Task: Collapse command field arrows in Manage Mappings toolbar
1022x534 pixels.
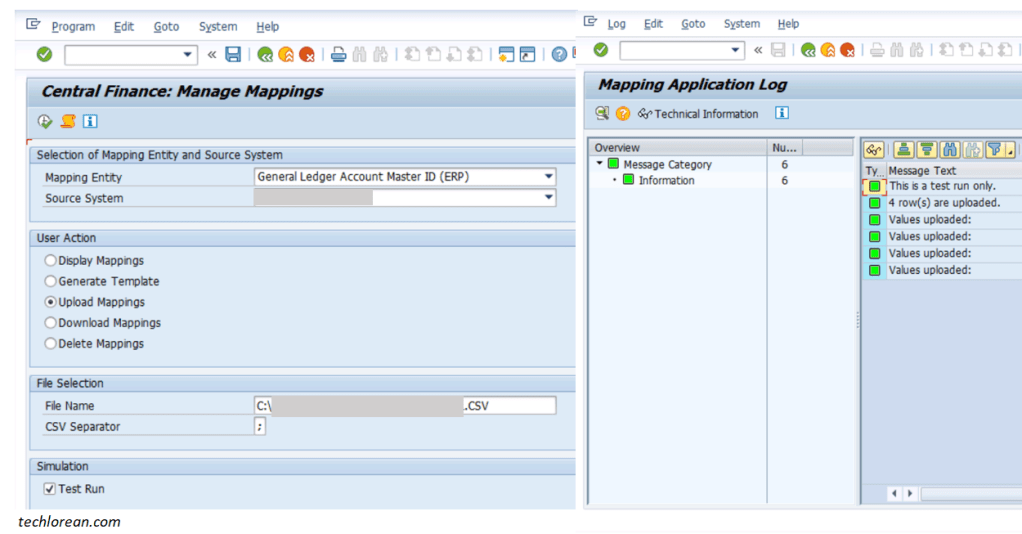Action: click(x=212, y=55)
